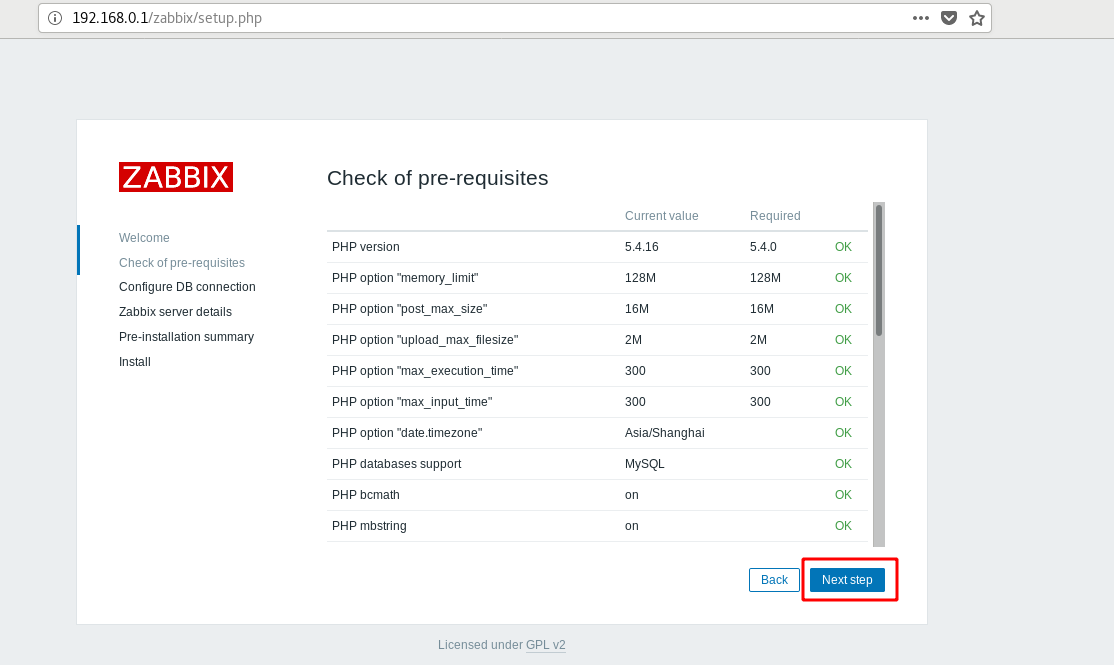
Task: Click the Back button
Action: tap(774, 580)
